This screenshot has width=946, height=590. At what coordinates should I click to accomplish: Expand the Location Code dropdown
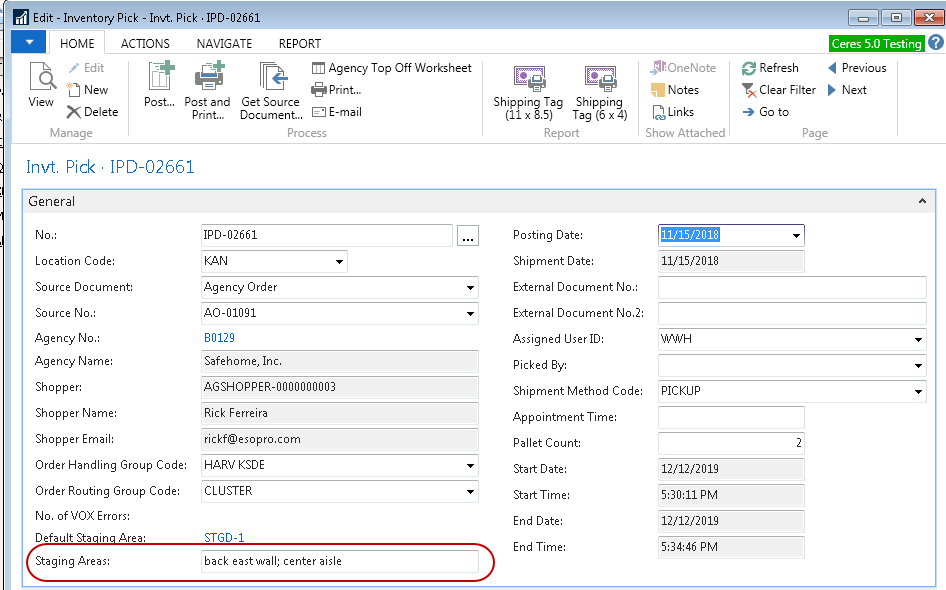point(339,262)
